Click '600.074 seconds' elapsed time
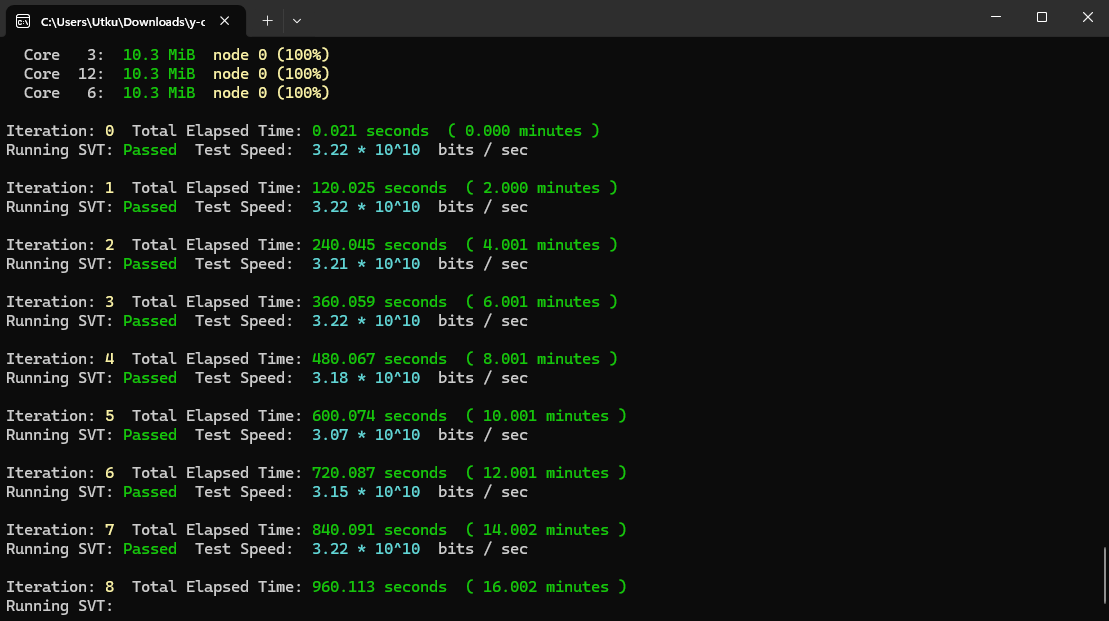The width and height of the screenshot is (1109, 621). point(379,416)
